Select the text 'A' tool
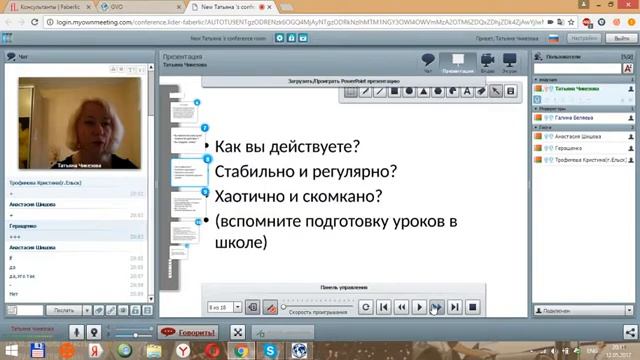 click(467, 91)
